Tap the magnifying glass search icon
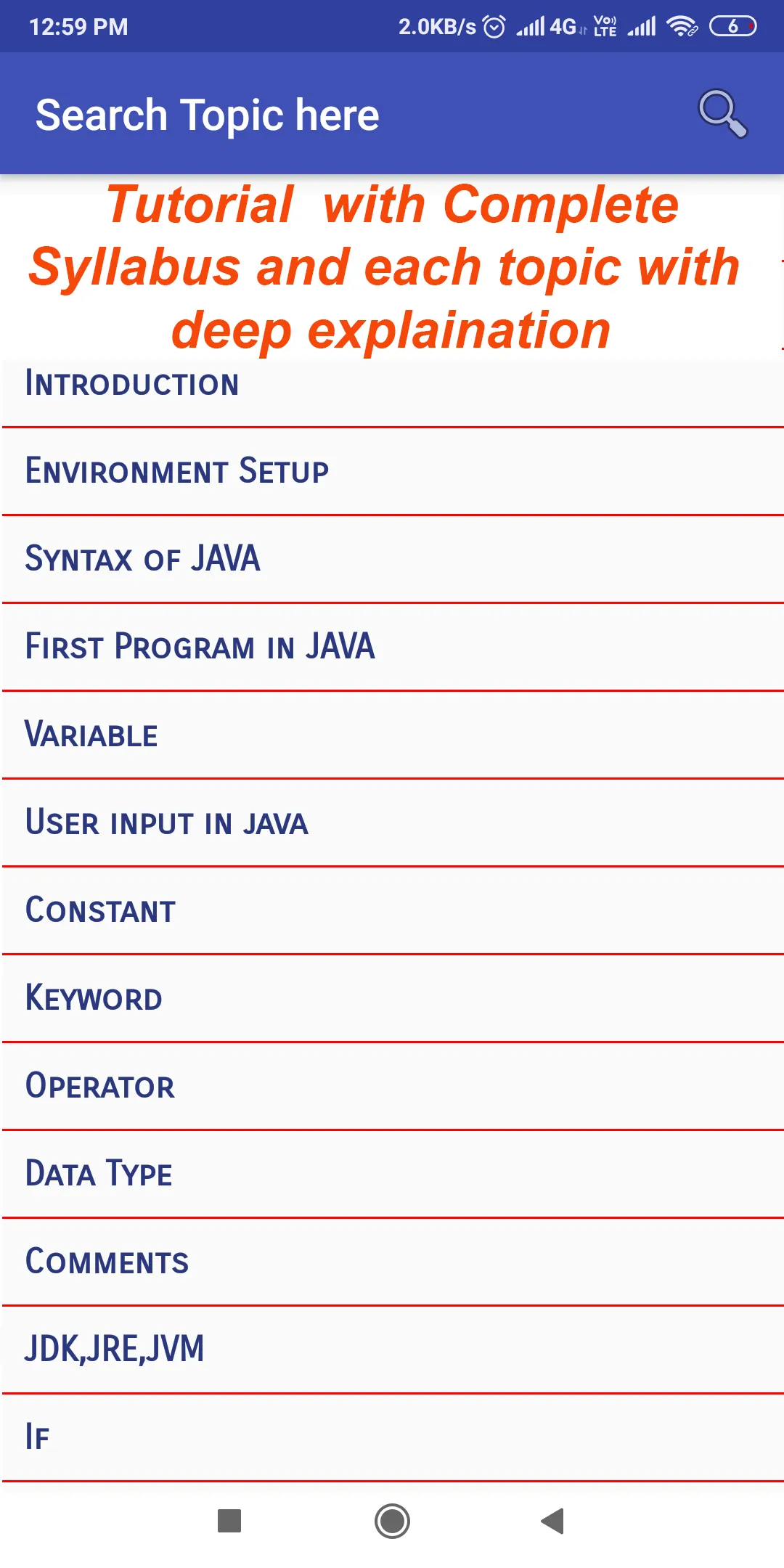 coord(722,113)
